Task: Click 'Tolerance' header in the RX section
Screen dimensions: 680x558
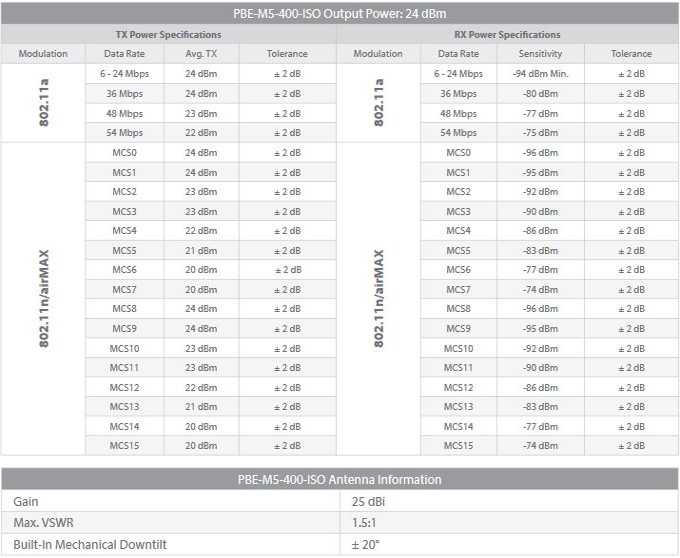Action: [631, 54]
